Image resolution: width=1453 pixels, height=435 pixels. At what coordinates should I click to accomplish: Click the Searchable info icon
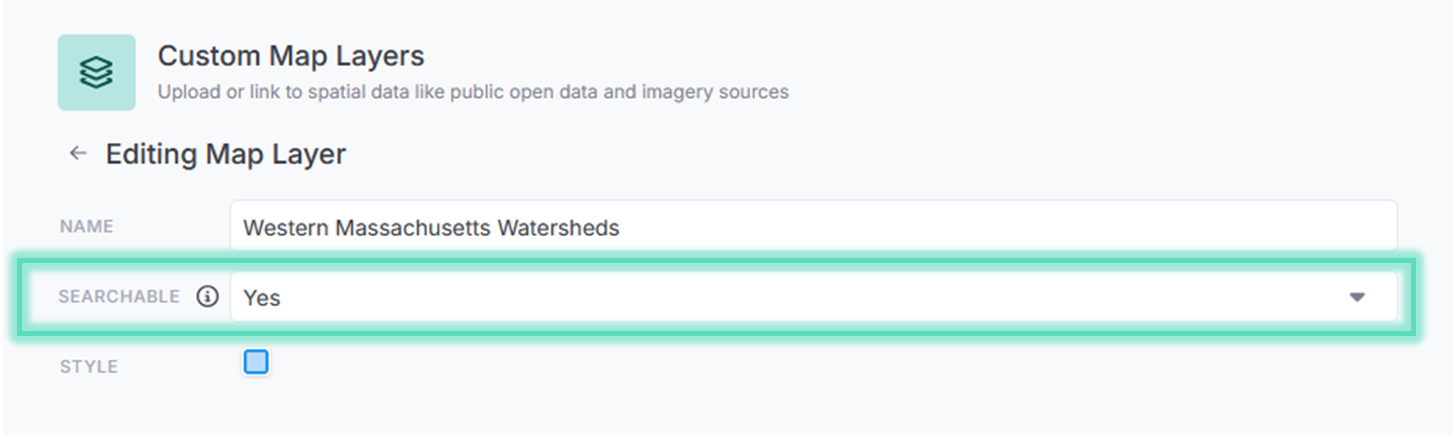pos(207,297)
